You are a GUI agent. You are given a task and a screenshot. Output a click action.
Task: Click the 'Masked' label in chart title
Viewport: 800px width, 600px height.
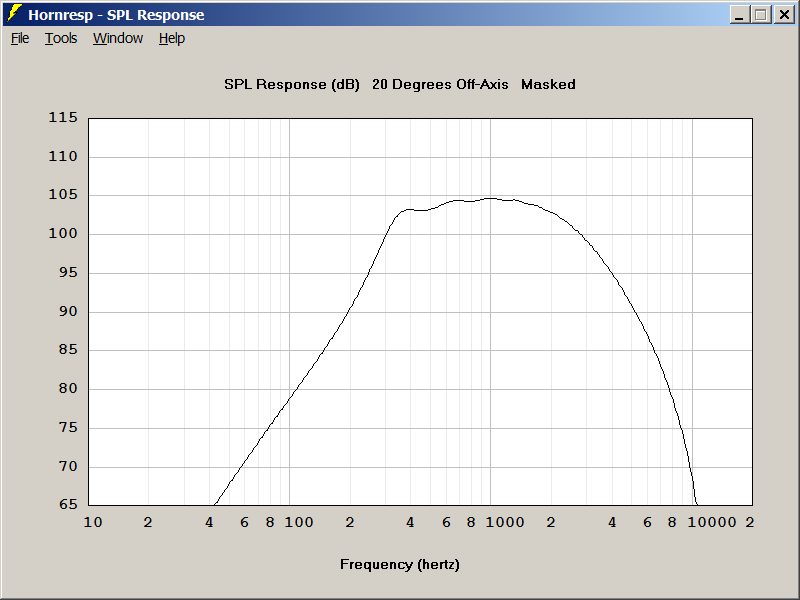click(x=548, y=84)
